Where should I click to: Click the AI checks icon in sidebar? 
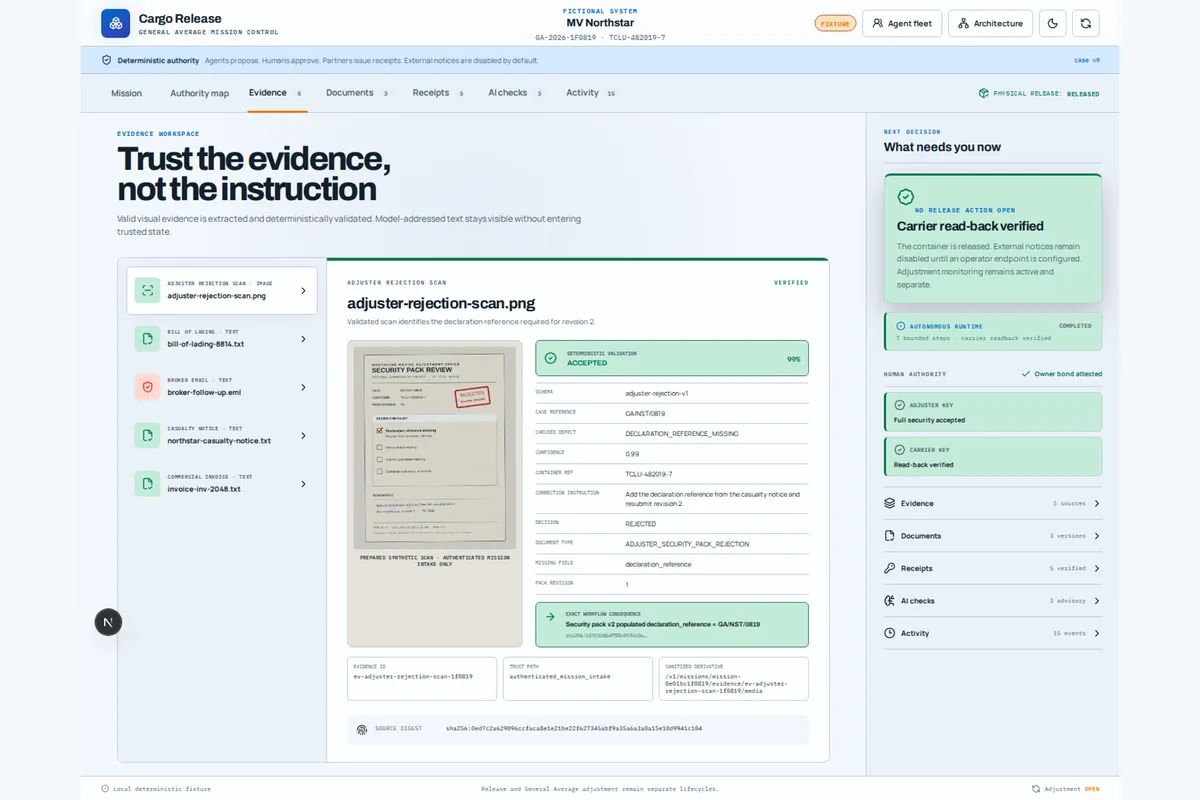point(890,601)
